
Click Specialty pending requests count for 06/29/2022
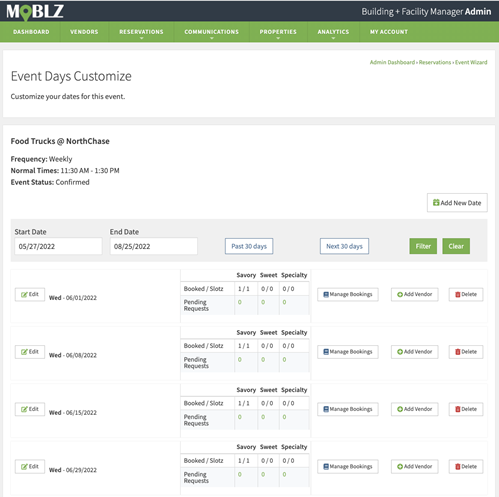click(x=284, y=474)
